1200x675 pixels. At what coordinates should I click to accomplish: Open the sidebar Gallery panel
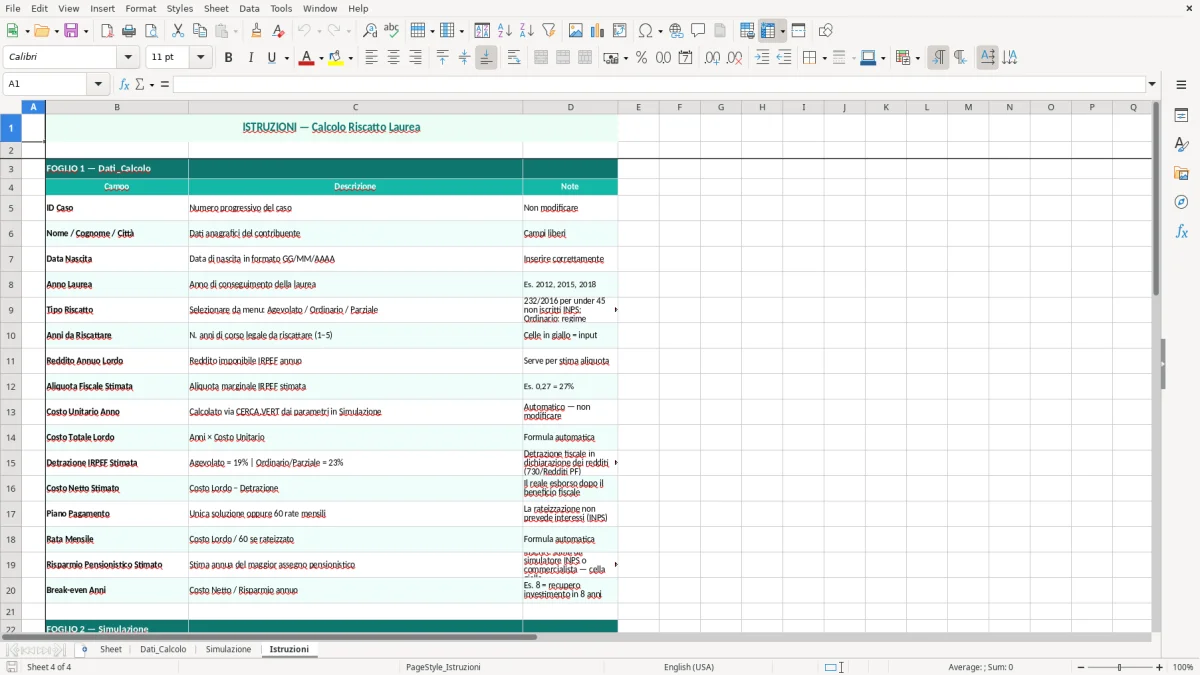click(x=1181, y=174)
